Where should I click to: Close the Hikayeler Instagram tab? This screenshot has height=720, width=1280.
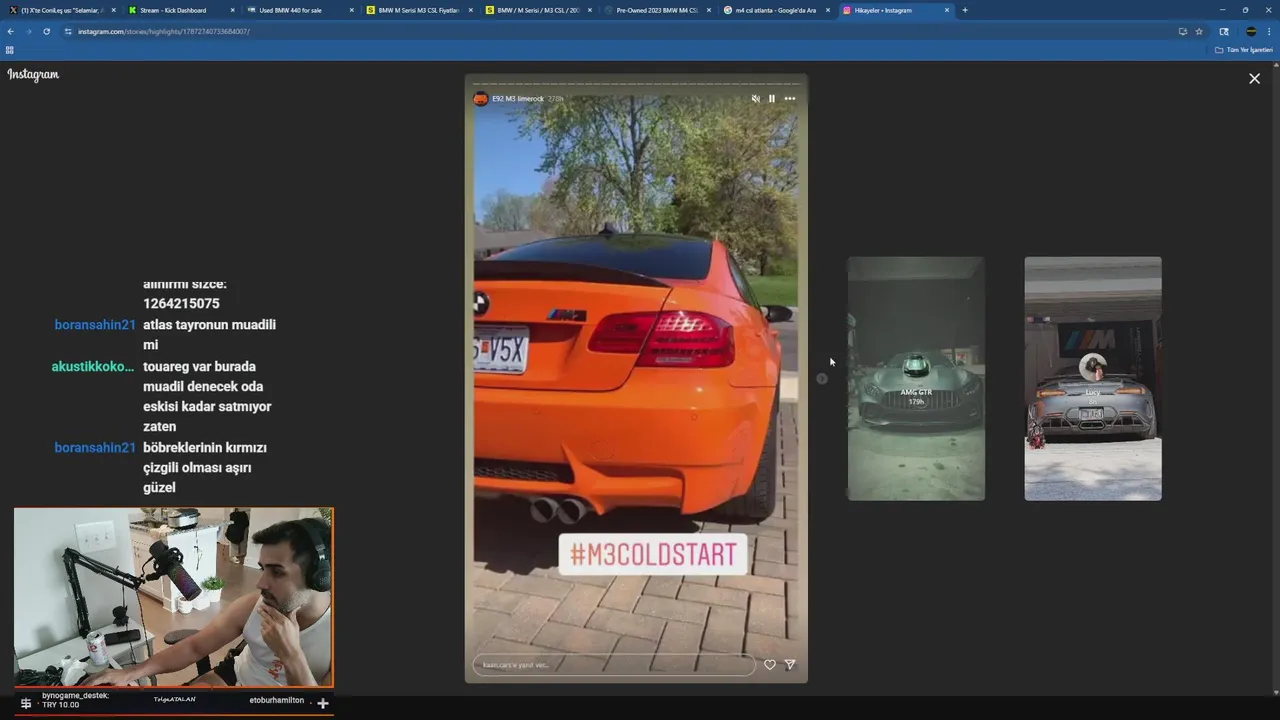[x=946, y=10]
